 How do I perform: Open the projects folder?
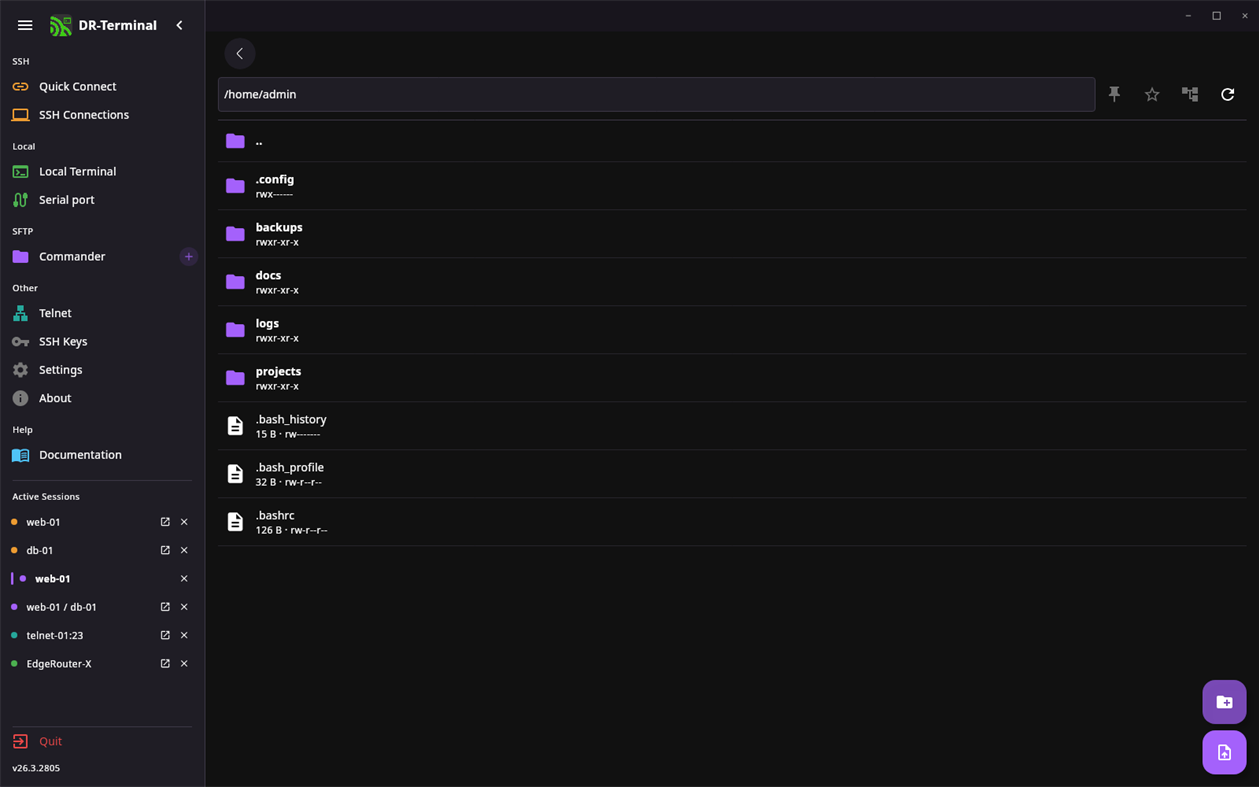click(x=732, y=378)
